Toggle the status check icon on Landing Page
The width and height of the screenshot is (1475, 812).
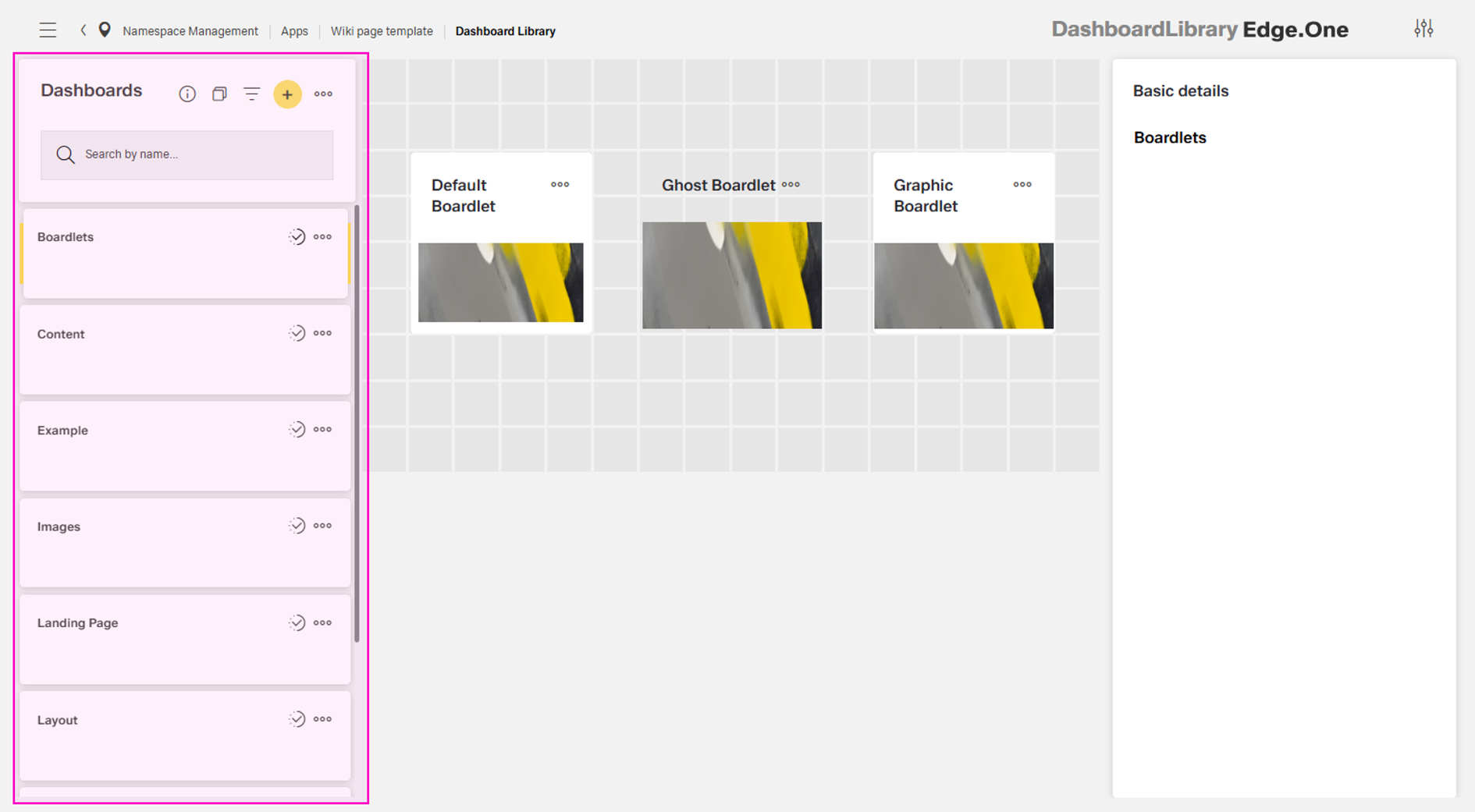[x=297, y=622]
